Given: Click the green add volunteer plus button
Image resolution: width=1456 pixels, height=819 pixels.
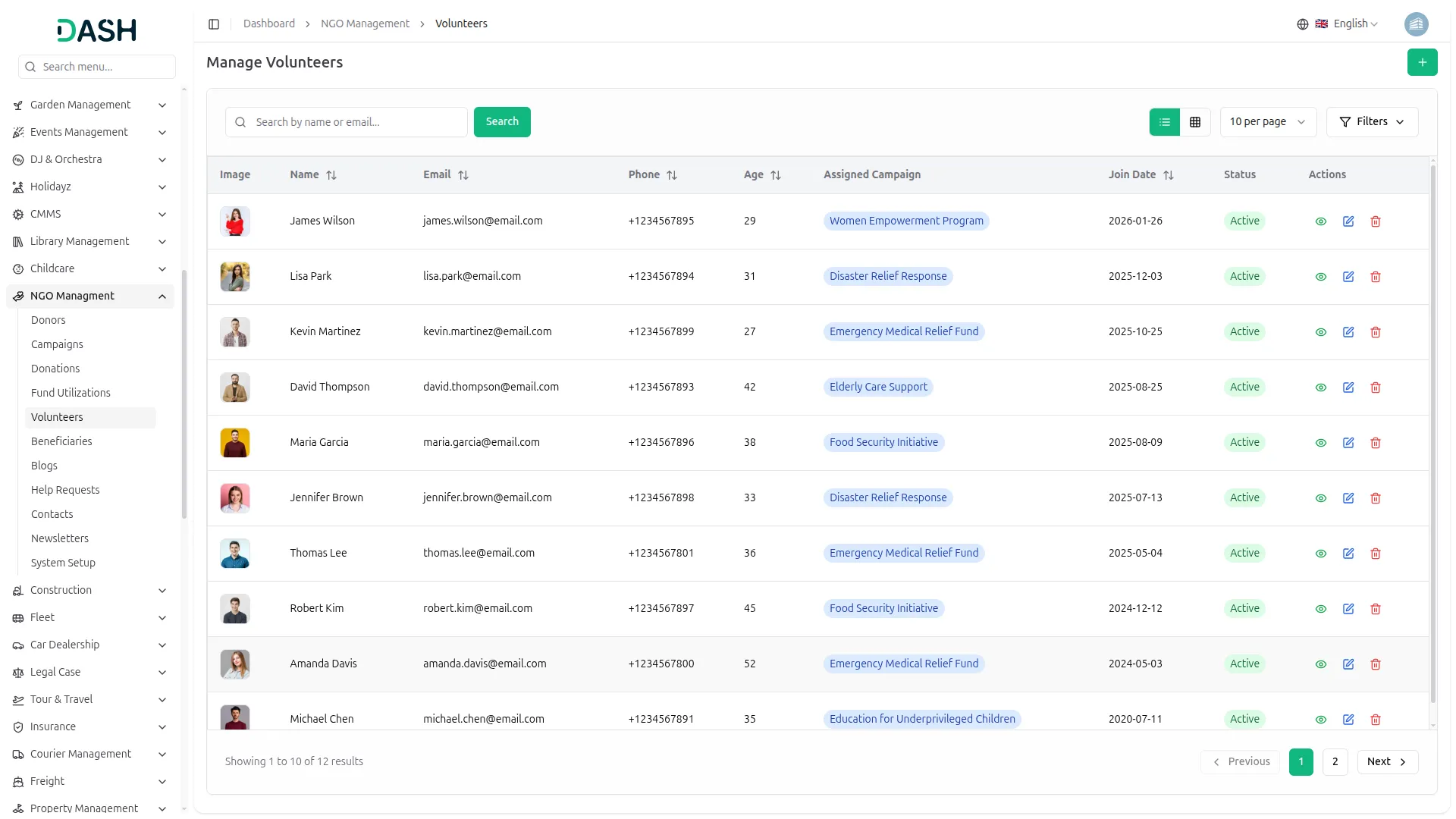Looking at the screenshot, I should (1422, 62).
